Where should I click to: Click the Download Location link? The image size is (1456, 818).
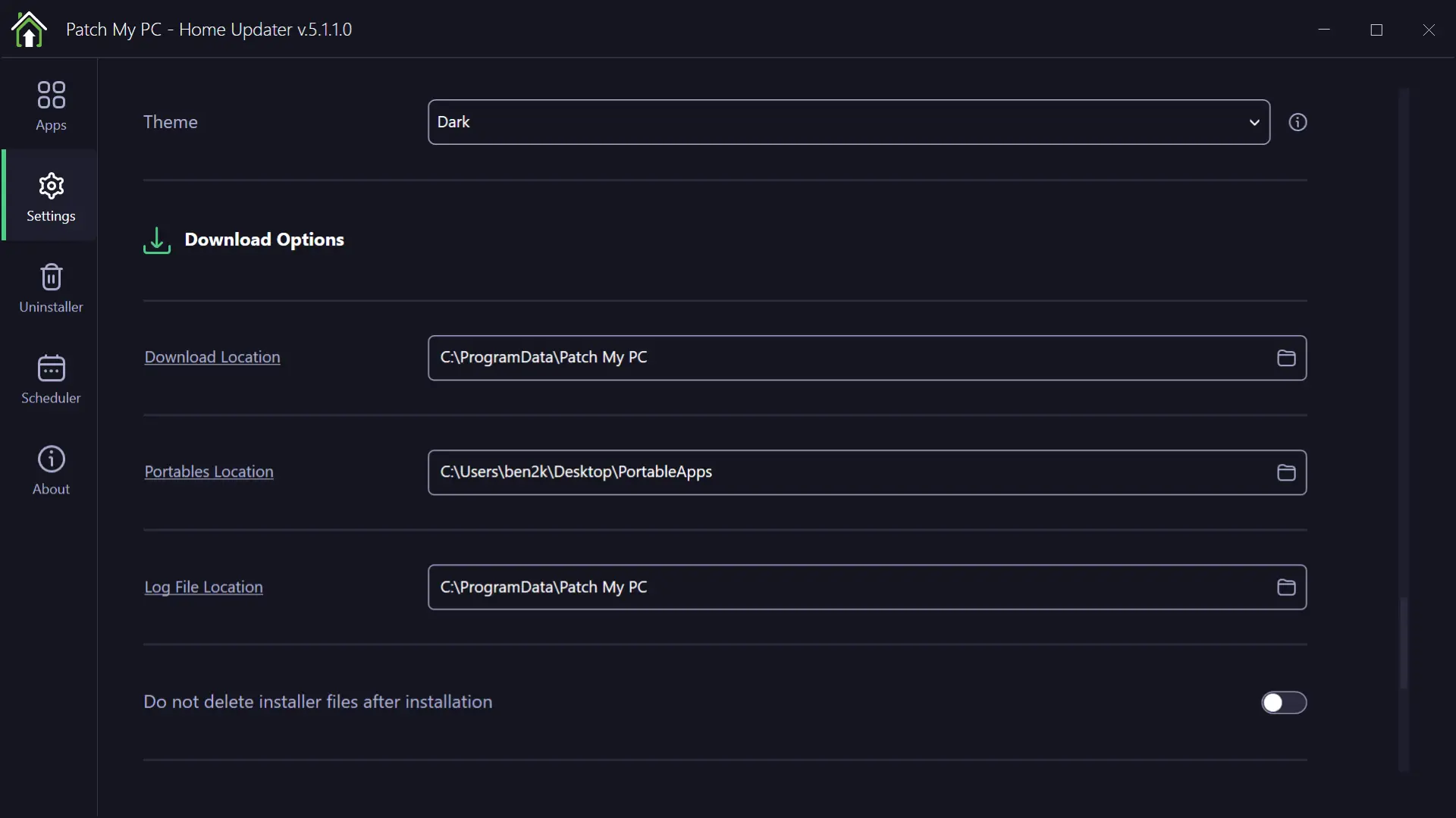(212, 357)
